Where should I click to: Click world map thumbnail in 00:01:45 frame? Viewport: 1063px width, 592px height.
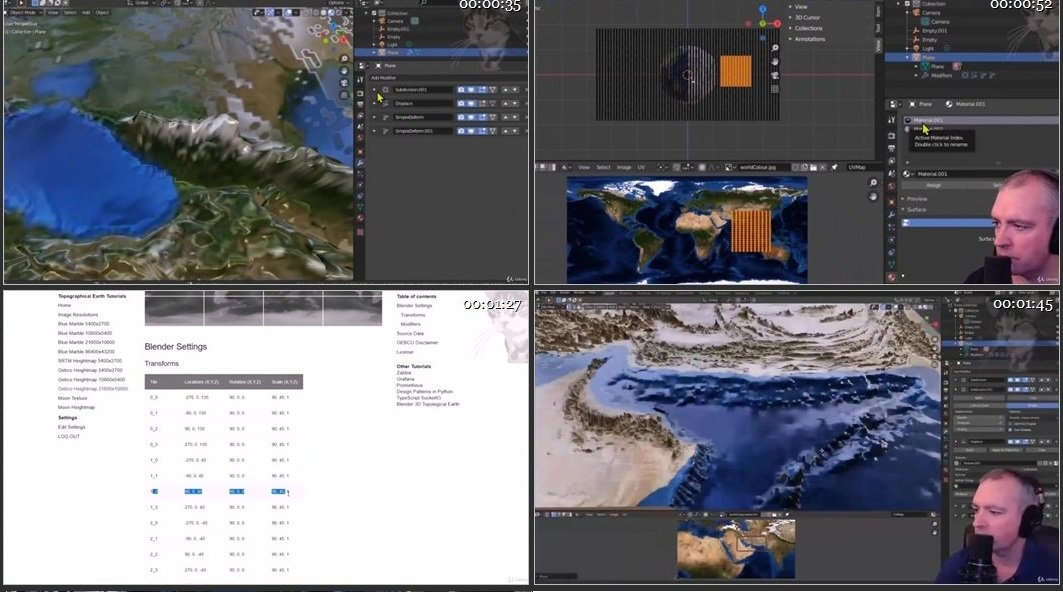pos(736,549)
